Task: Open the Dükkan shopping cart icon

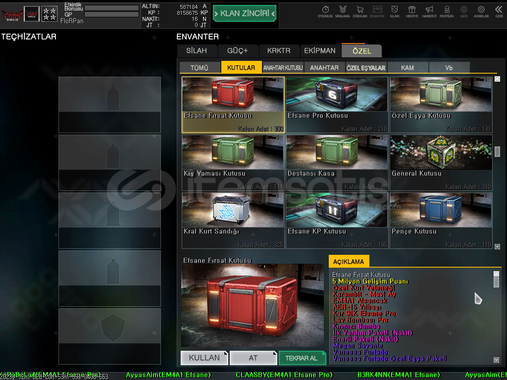Action: [x=360, y=11]
